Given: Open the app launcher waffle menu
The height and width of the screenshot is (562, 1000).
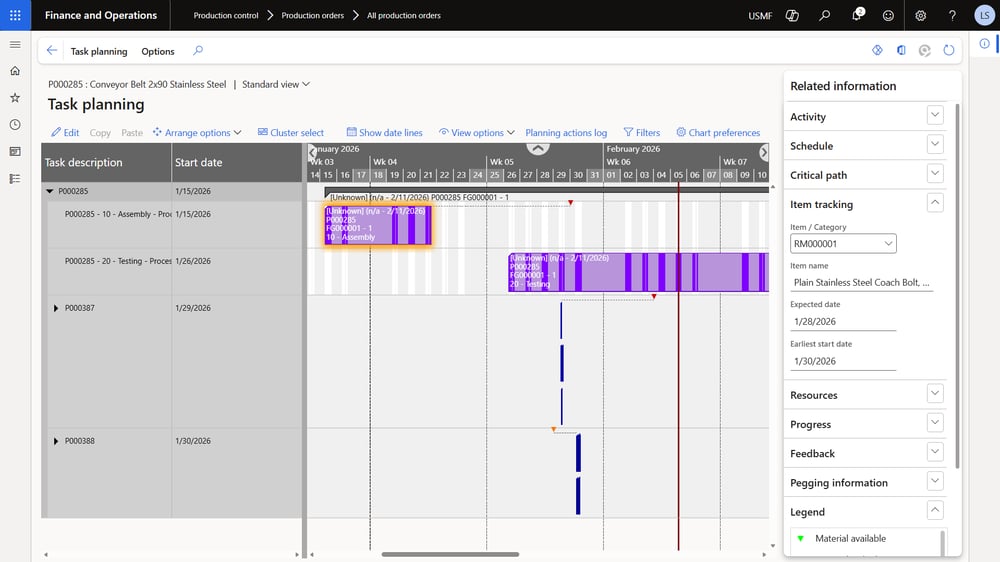Looking at the screenshot, I should 15,15.
